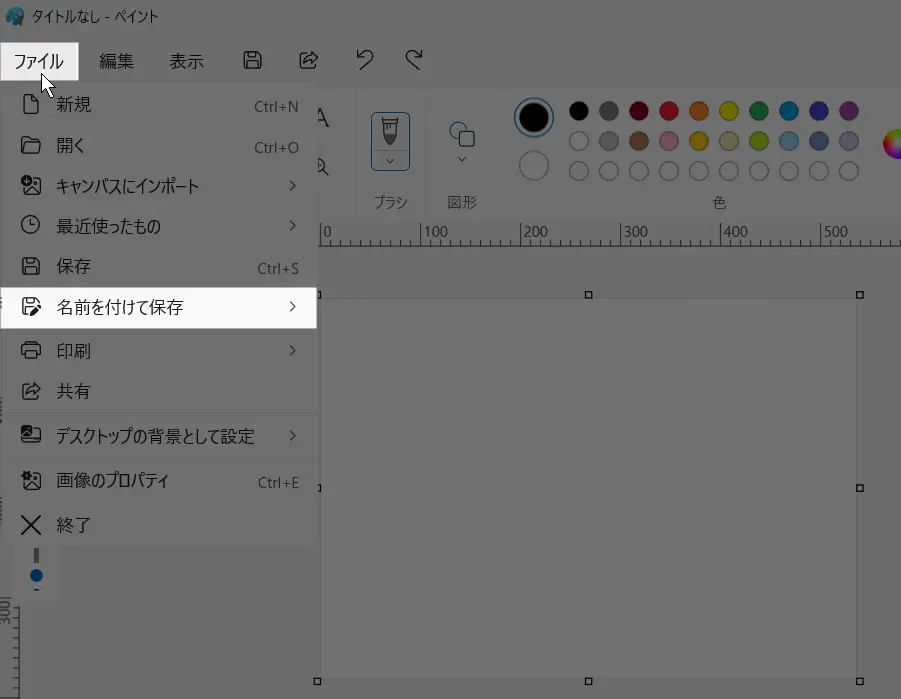Pick the lime green swatch in second row
The width and height of the screenshot is (901, 699).
click(758, 141)
